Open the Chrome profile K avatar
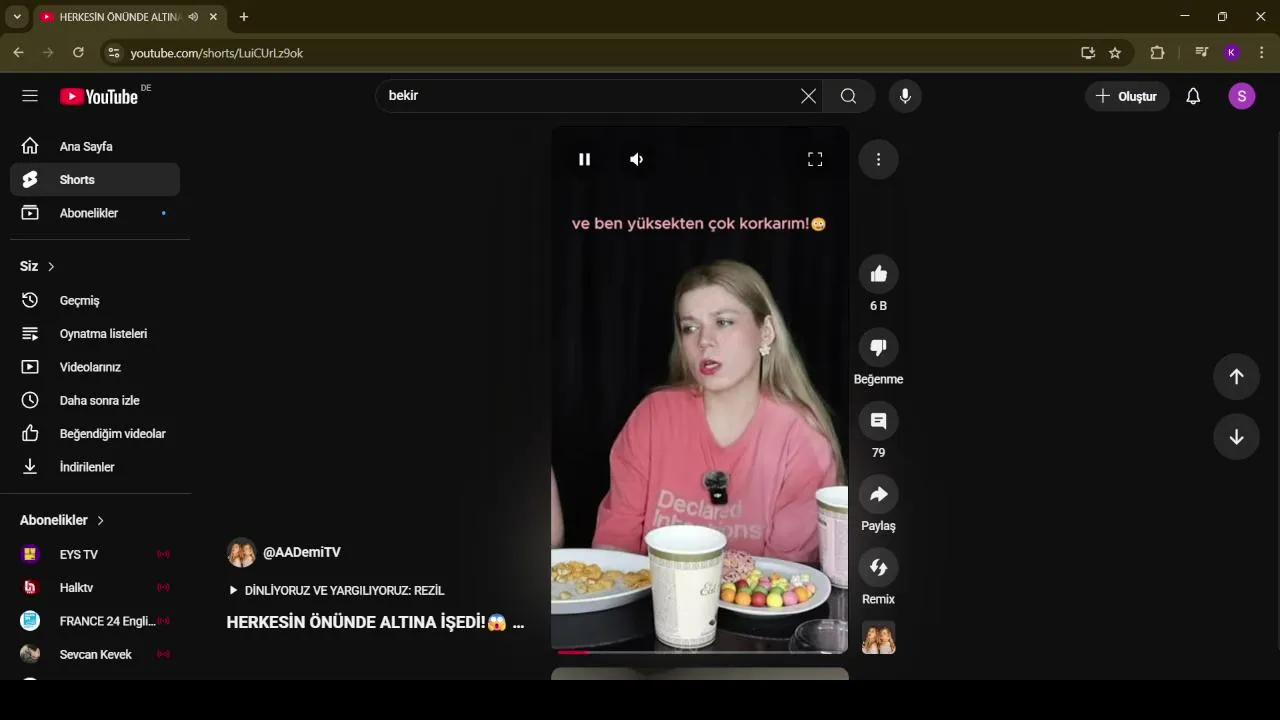1280x720 pixels. pyautogui.click(x=1231, y=53)
